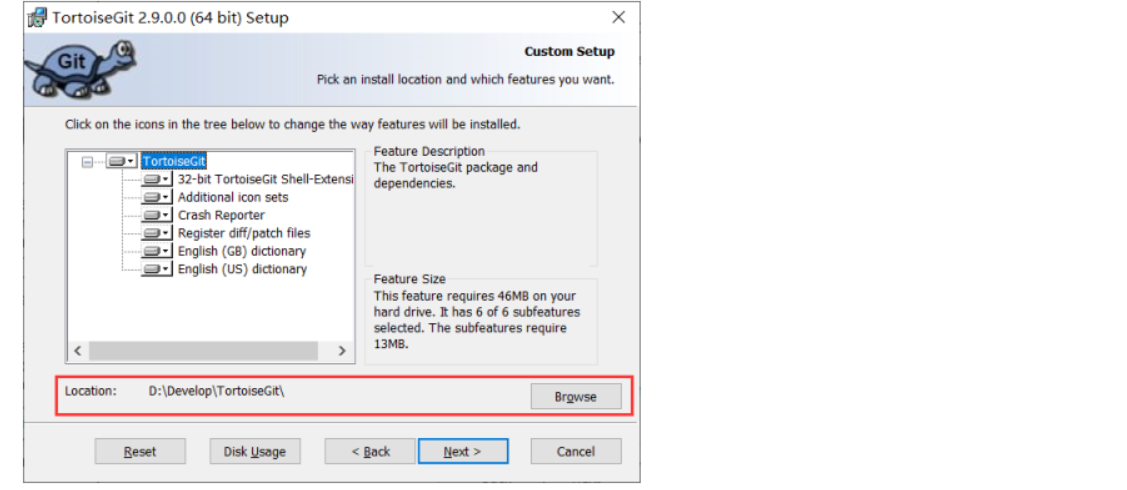Click the feature tree's right scroll arrow
Screen dimensions: 1127x490
coord(343,351)
